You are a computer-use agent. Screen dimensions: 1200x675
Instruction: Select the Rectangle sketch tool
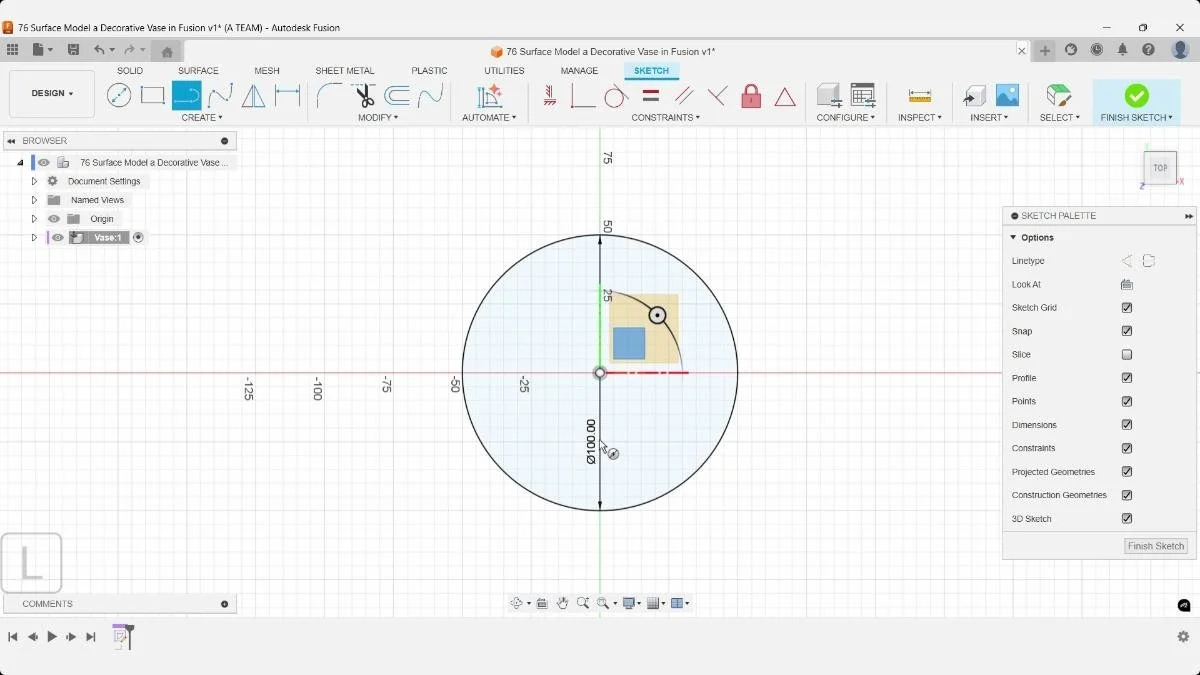153,96
